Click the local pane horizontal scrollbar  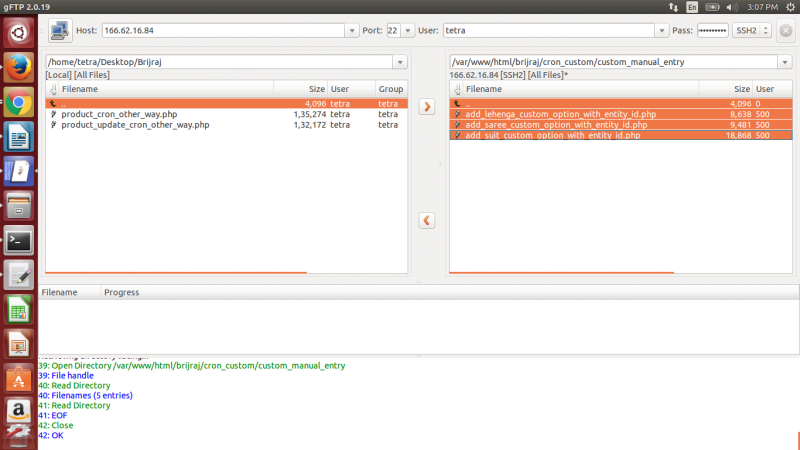point(176,273)
